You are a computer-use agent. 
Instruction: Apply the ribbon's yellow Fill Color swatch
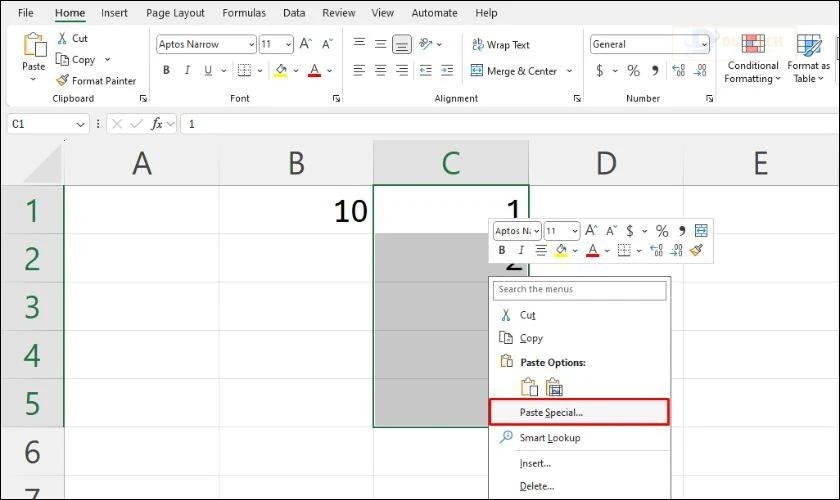[281, 71]
